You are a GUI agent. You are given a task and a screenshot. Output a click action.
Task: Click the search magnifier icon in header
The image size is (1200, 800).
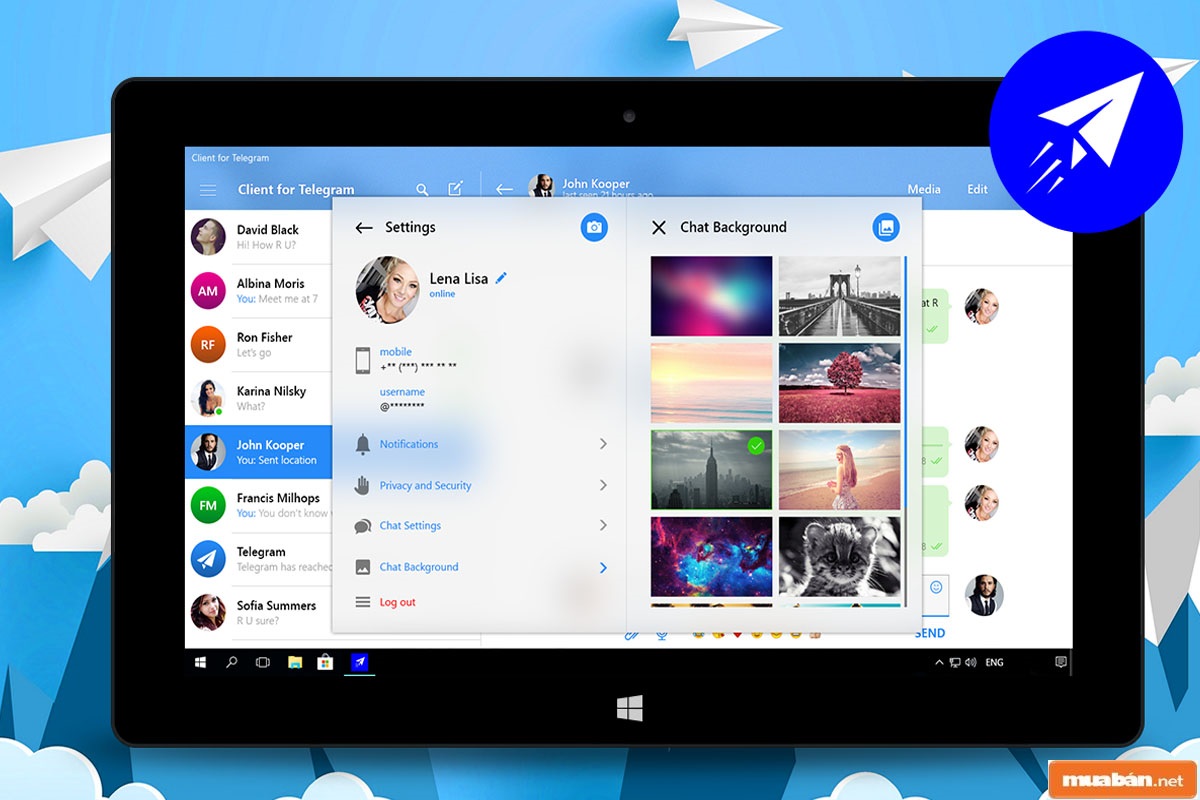tap(423, 189)
